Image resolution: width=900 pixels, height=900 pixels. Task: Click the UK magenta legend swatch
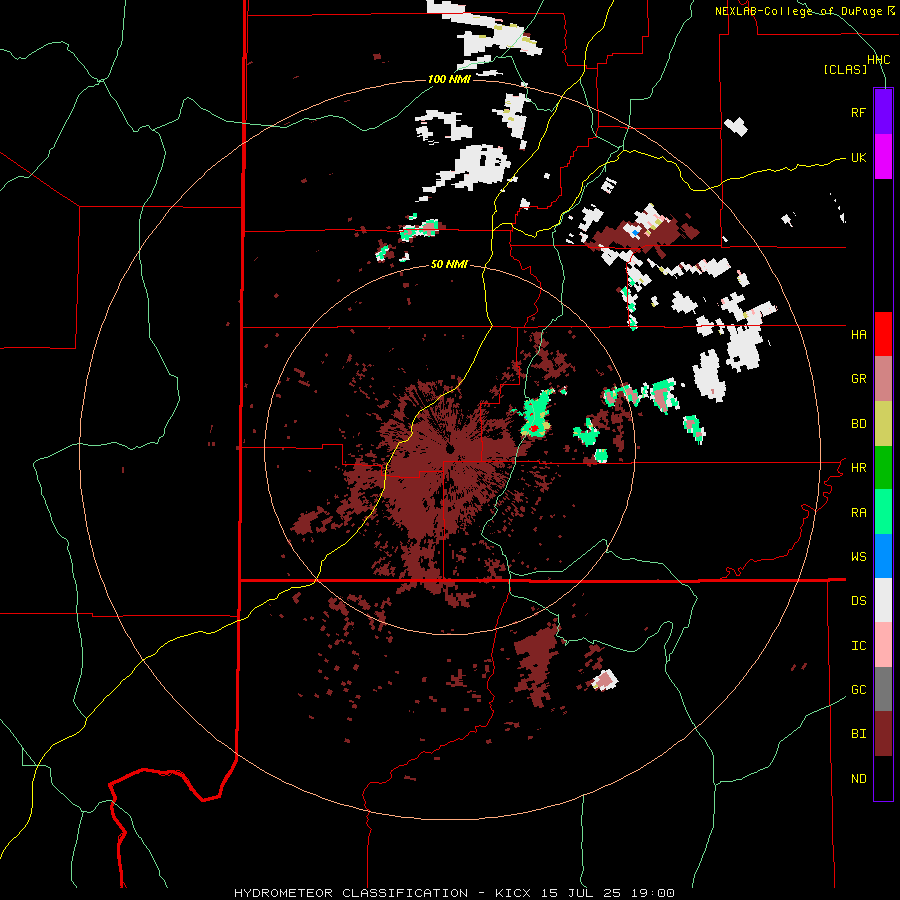[883, 157]
